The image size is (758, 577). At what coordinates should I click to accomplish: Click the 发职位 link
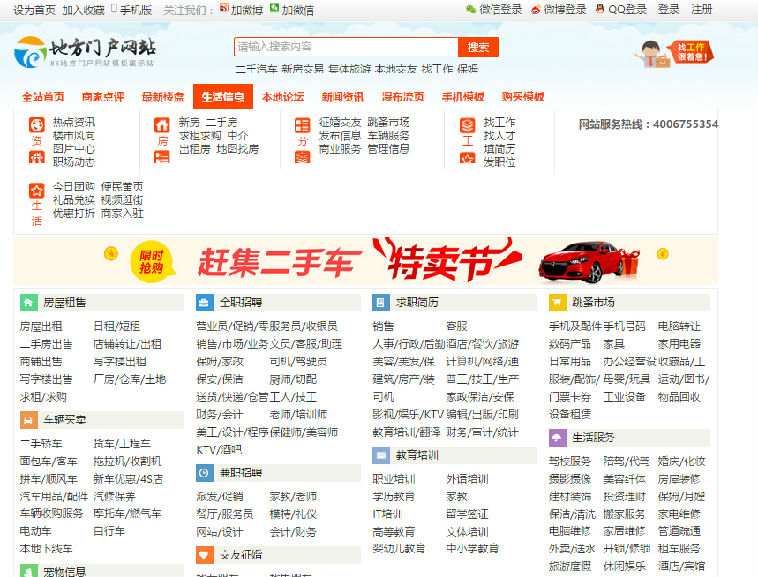[499, 162]
